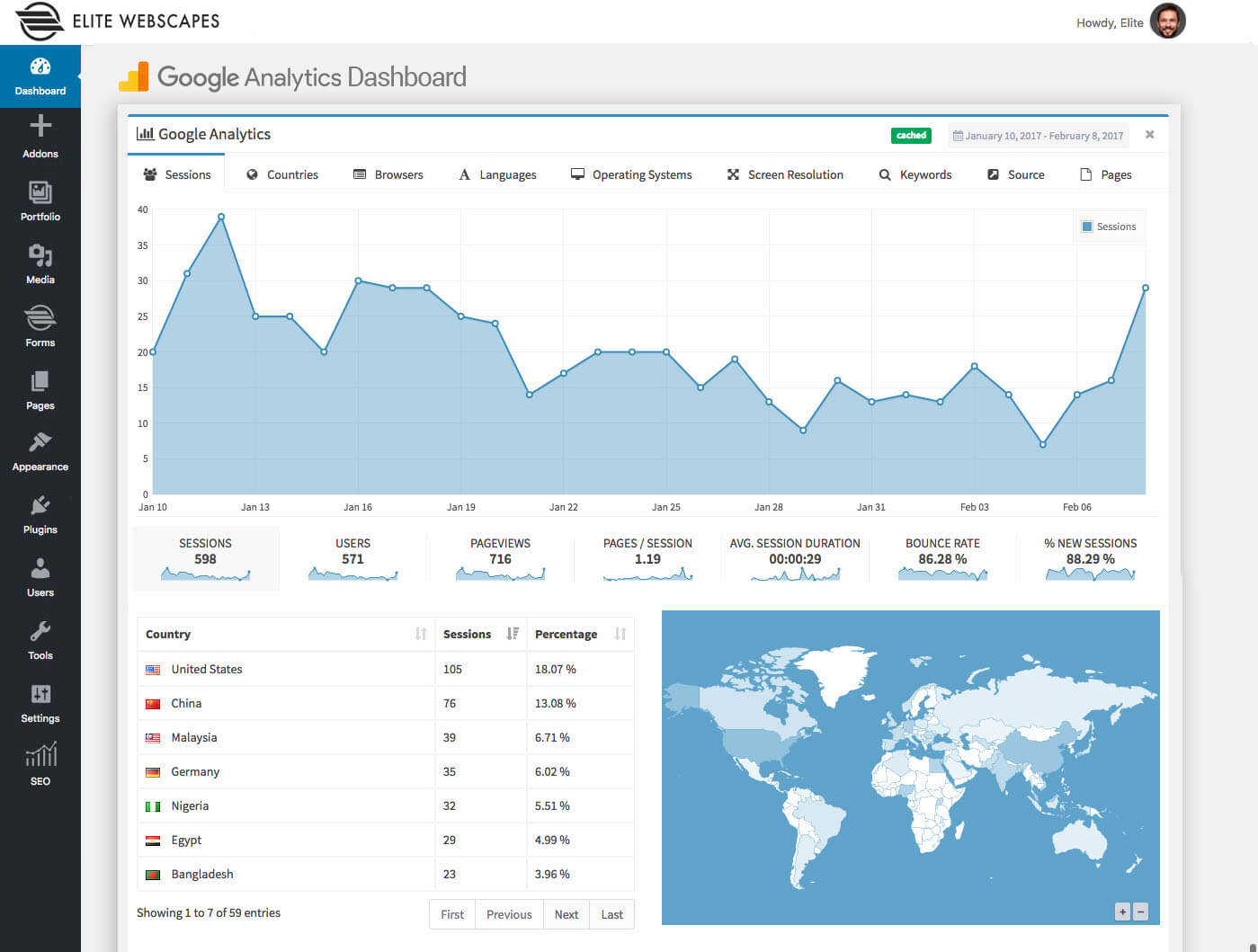Open the SEO chart icon
Viewport: 1258px width, 952px height.
click(x=40, y=755)
